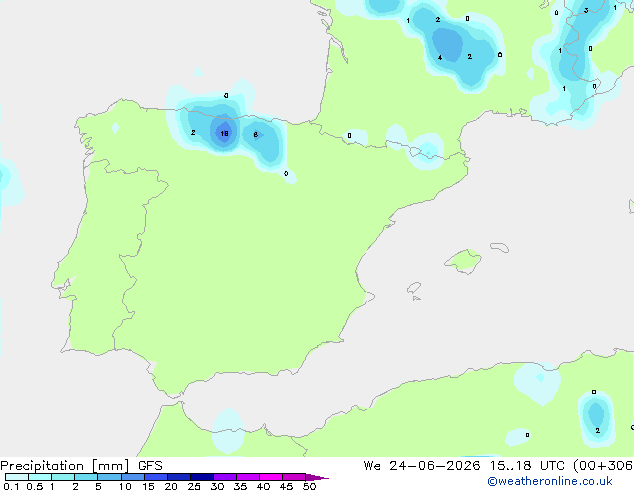Click the "Precipitation" title text

click(x=42, y=466)
